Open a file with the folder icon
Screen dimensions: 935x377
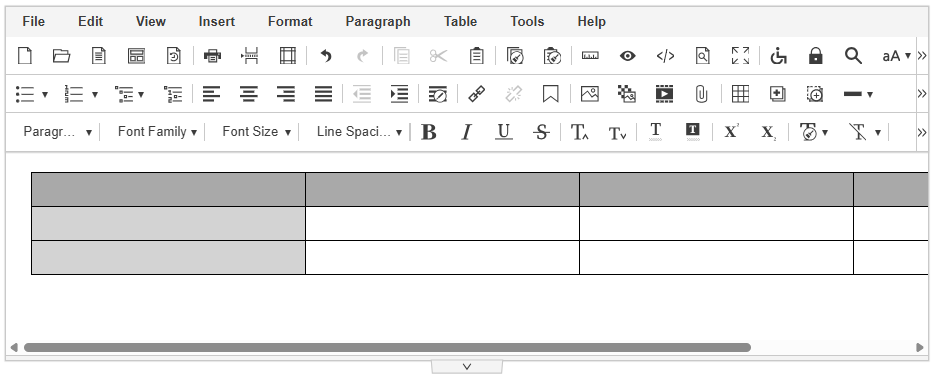61,56
